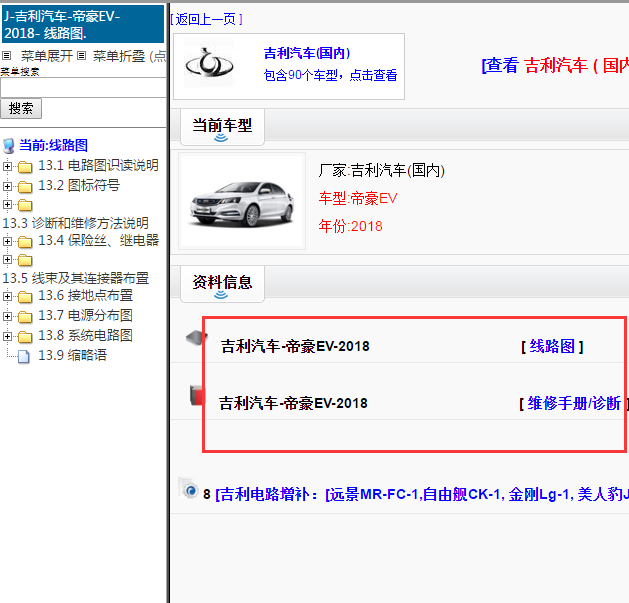Image resolution: width=629 pixels, height=603 pixels.
Task: Go back via 返回上一页 link
Action: tap(206, 19)
